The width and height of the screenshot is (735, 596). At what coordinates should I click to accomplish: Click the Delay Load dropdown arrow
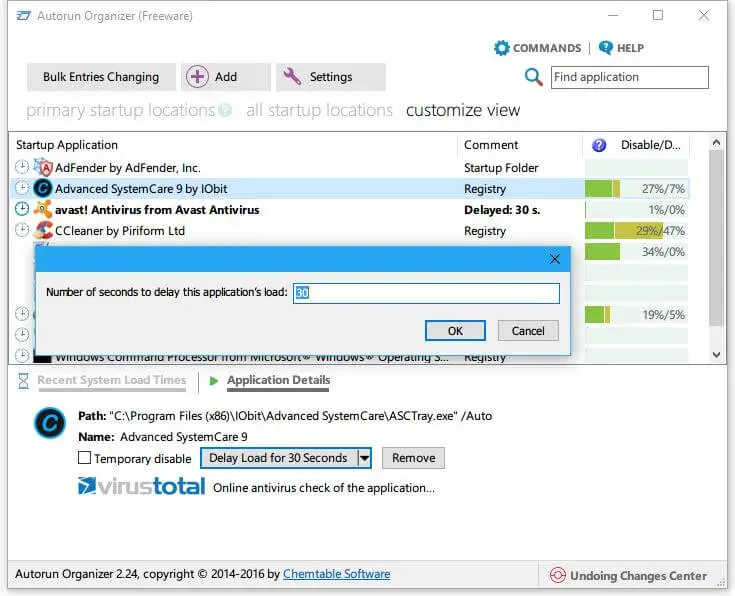pyautogui.click(x=364, y=458)
